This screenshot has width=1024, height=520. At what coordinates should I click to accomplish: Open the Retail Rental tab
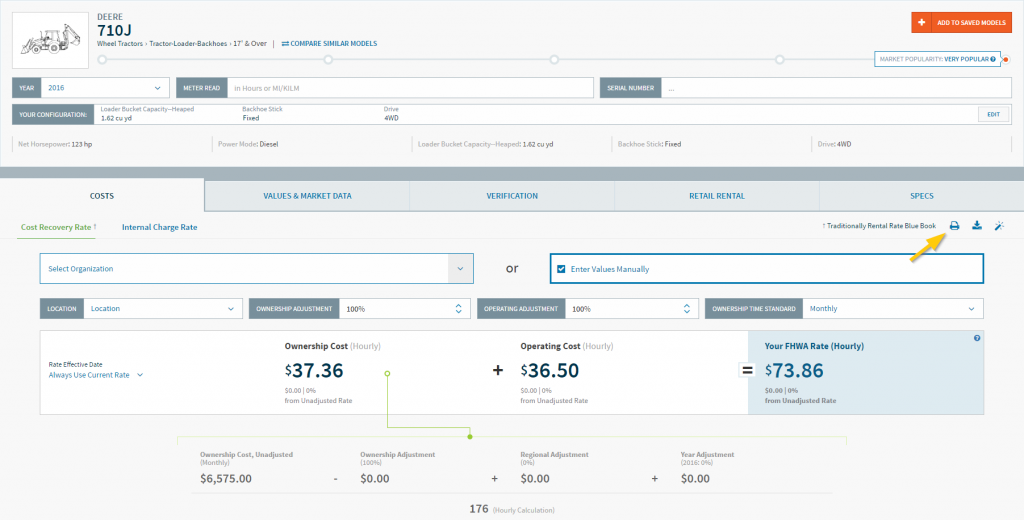716,195
